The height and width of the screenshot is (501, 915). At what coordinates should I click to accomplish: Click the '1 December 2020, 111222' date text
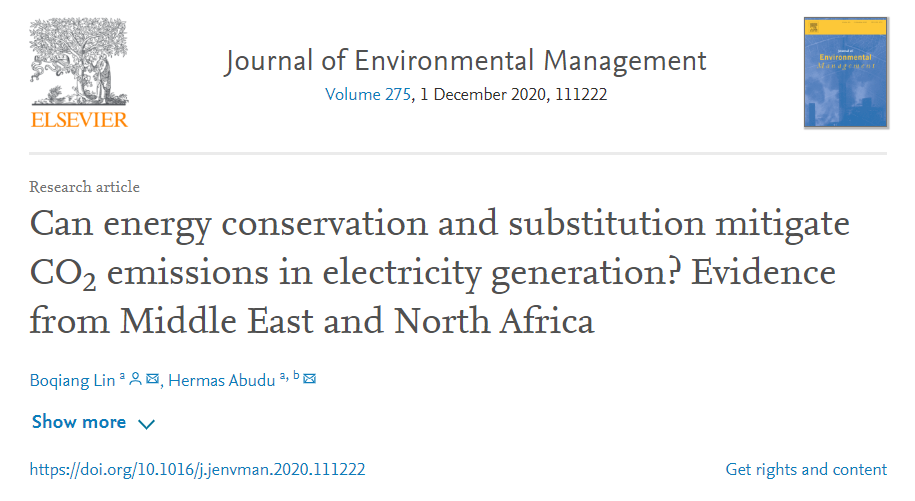coord(509,95)
